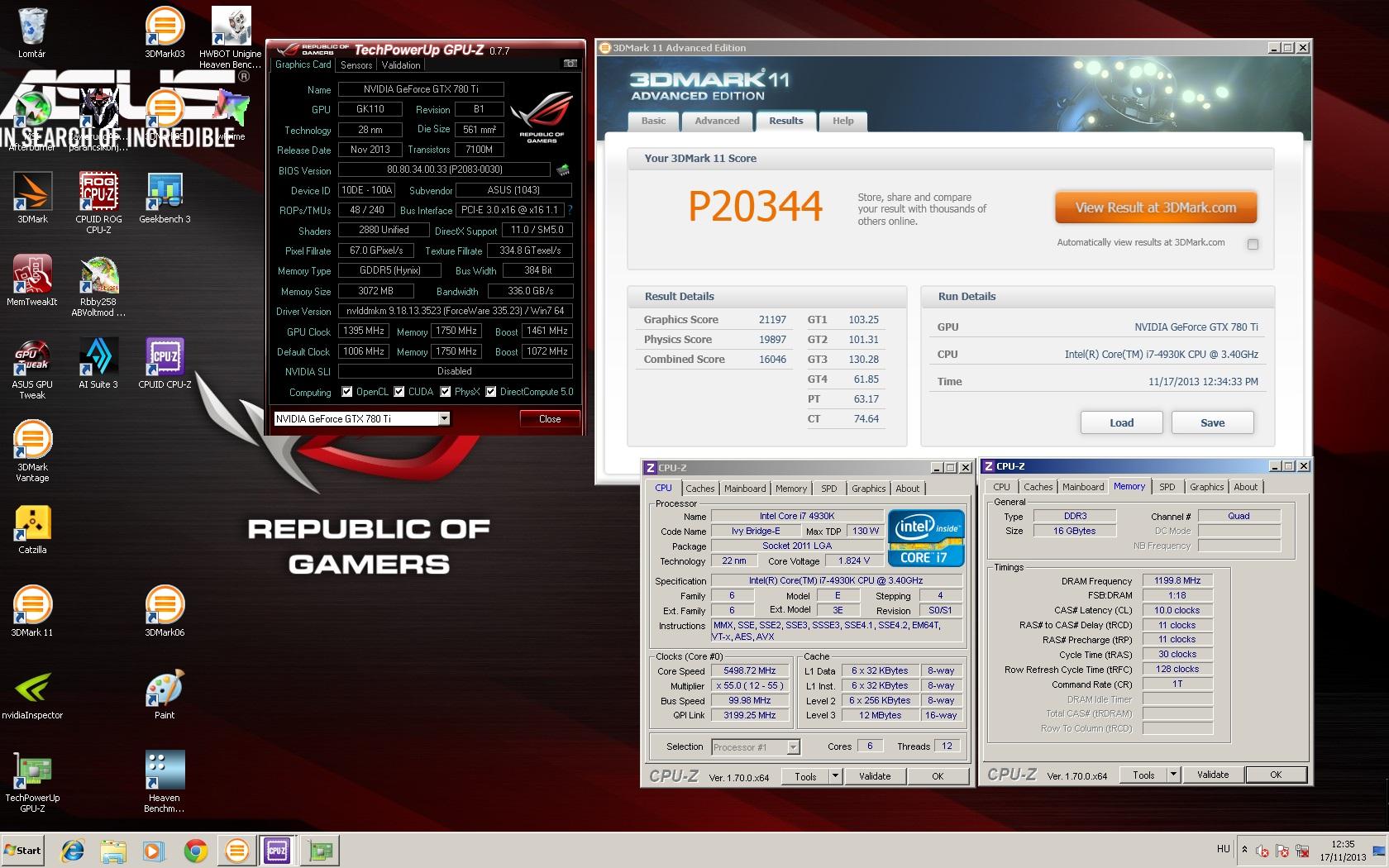1389x868 pixels.
Task: Toggle CUDA checkbox in GPU-Z
Action: [x=399, y=392]
